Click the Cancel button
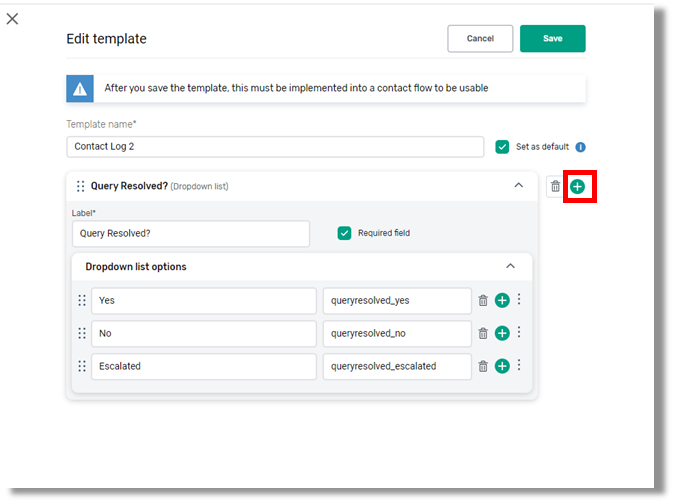Image resolution: width=674 pixels, height=503 pixels. coord(480,38)
